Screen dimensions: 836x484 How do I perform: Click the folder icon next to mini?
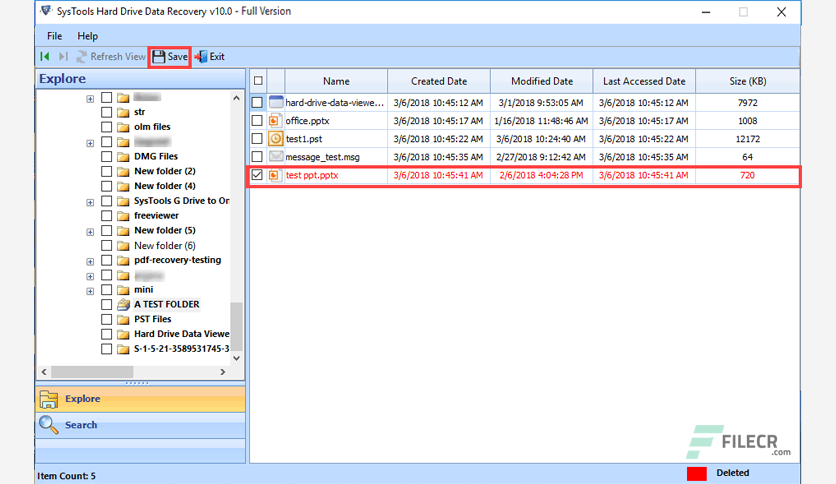tap(123, 290)
